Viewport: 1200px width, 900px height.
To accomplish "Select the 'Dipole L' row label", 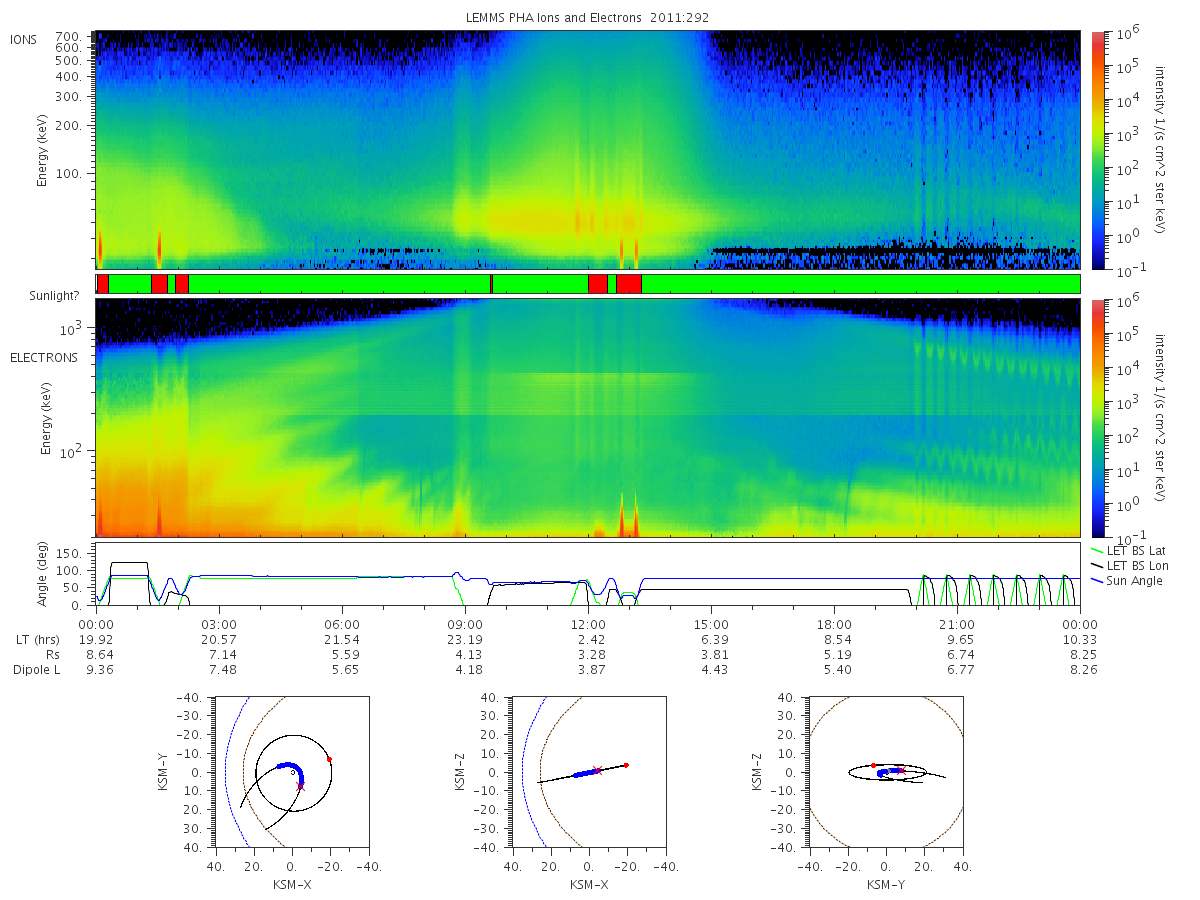I will 36,669.
